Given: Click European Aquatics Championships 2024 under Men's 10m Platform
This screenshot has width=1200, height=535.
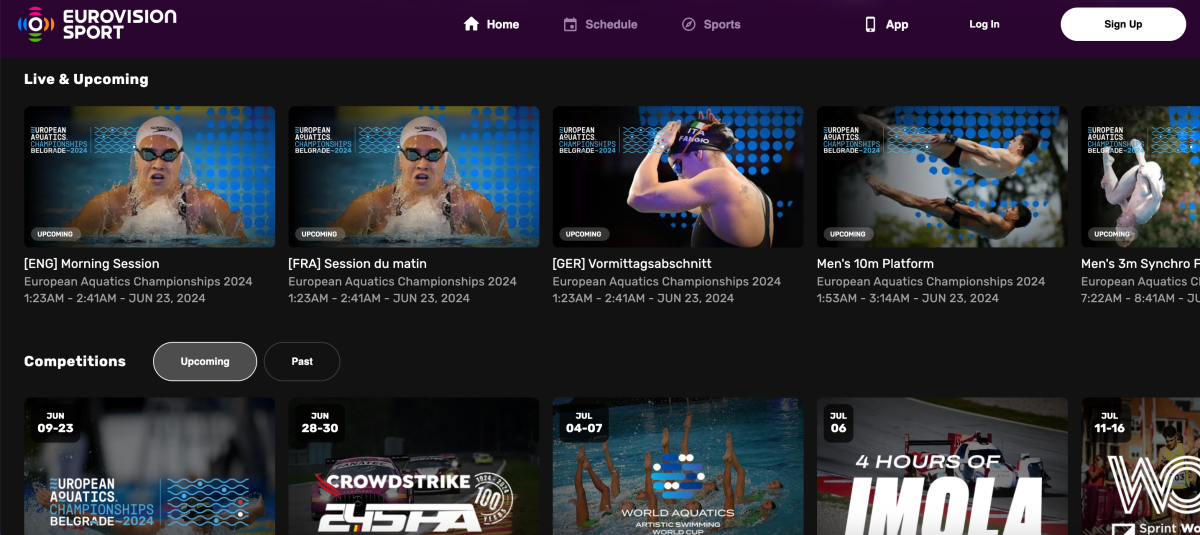Looking at the screenshot, I should 931,281.
